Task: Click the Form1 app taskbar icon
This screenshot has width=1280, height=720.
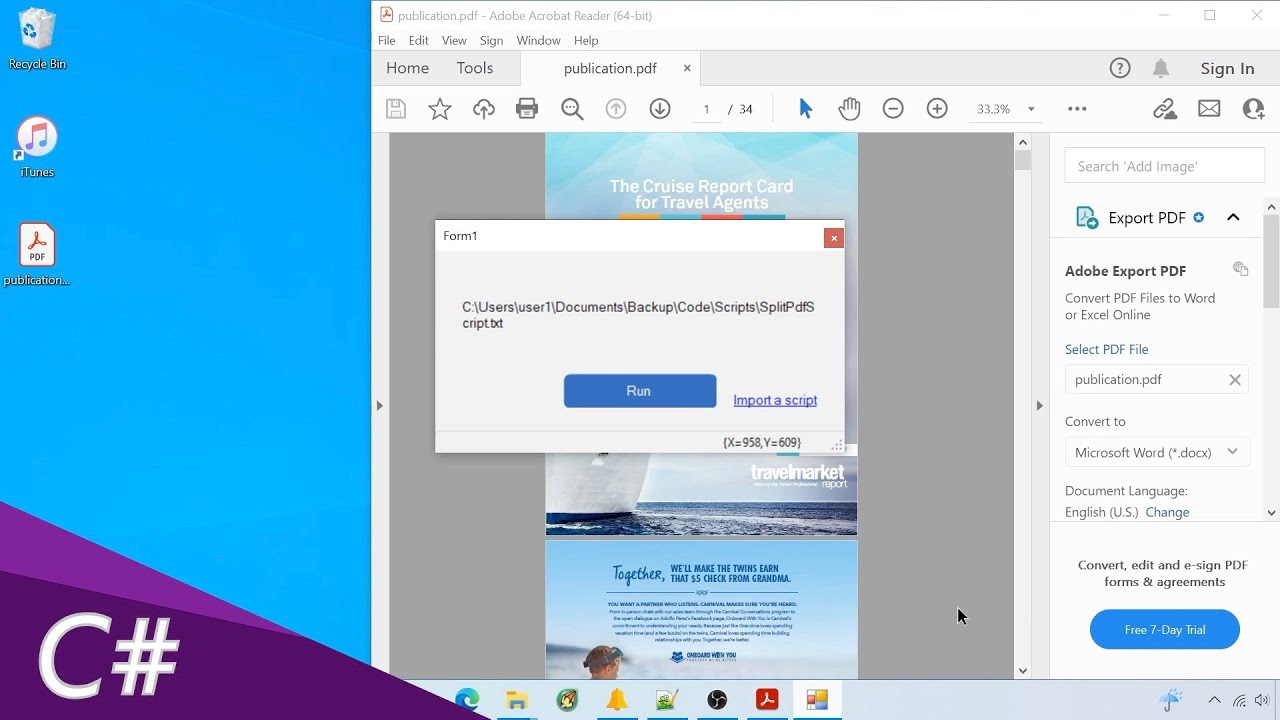Action: click(x=817, y=700)
